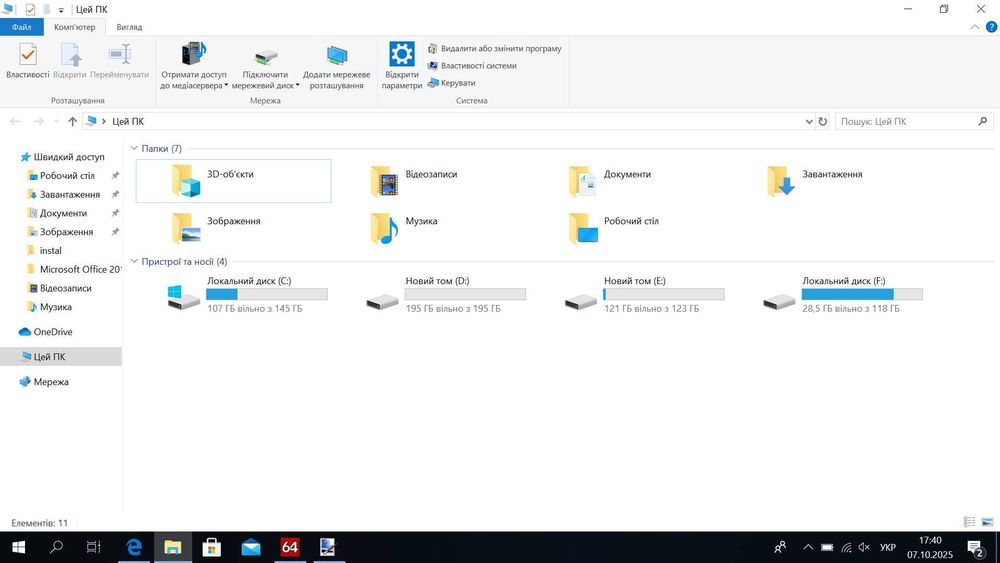Open the Властивості ribbon button
This screenshot has width=1000, height=563.
(27, 61)
